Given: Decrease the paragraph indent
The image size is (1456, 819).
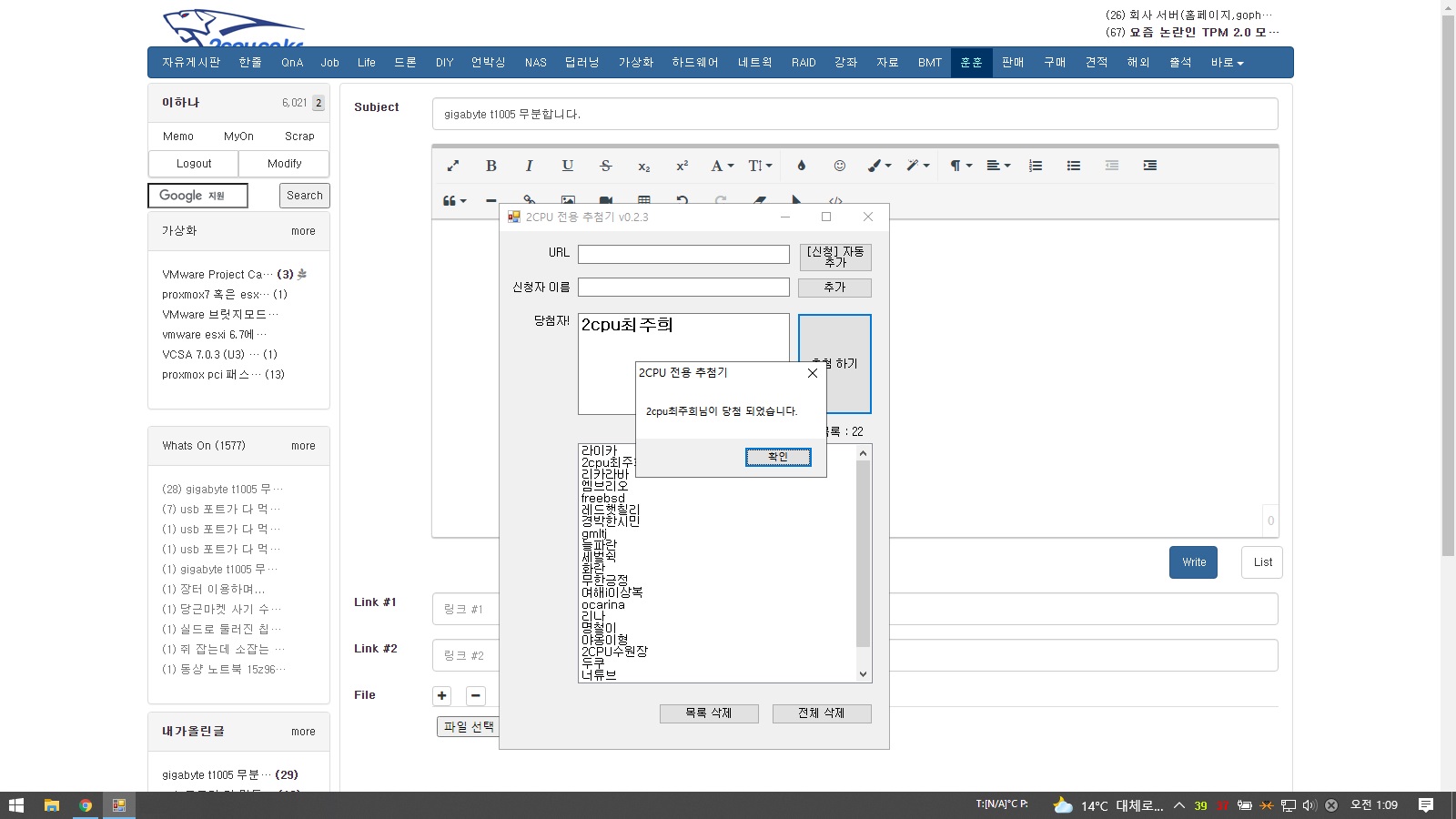Looking at the screenshot, I should [x=1112, y=166].
